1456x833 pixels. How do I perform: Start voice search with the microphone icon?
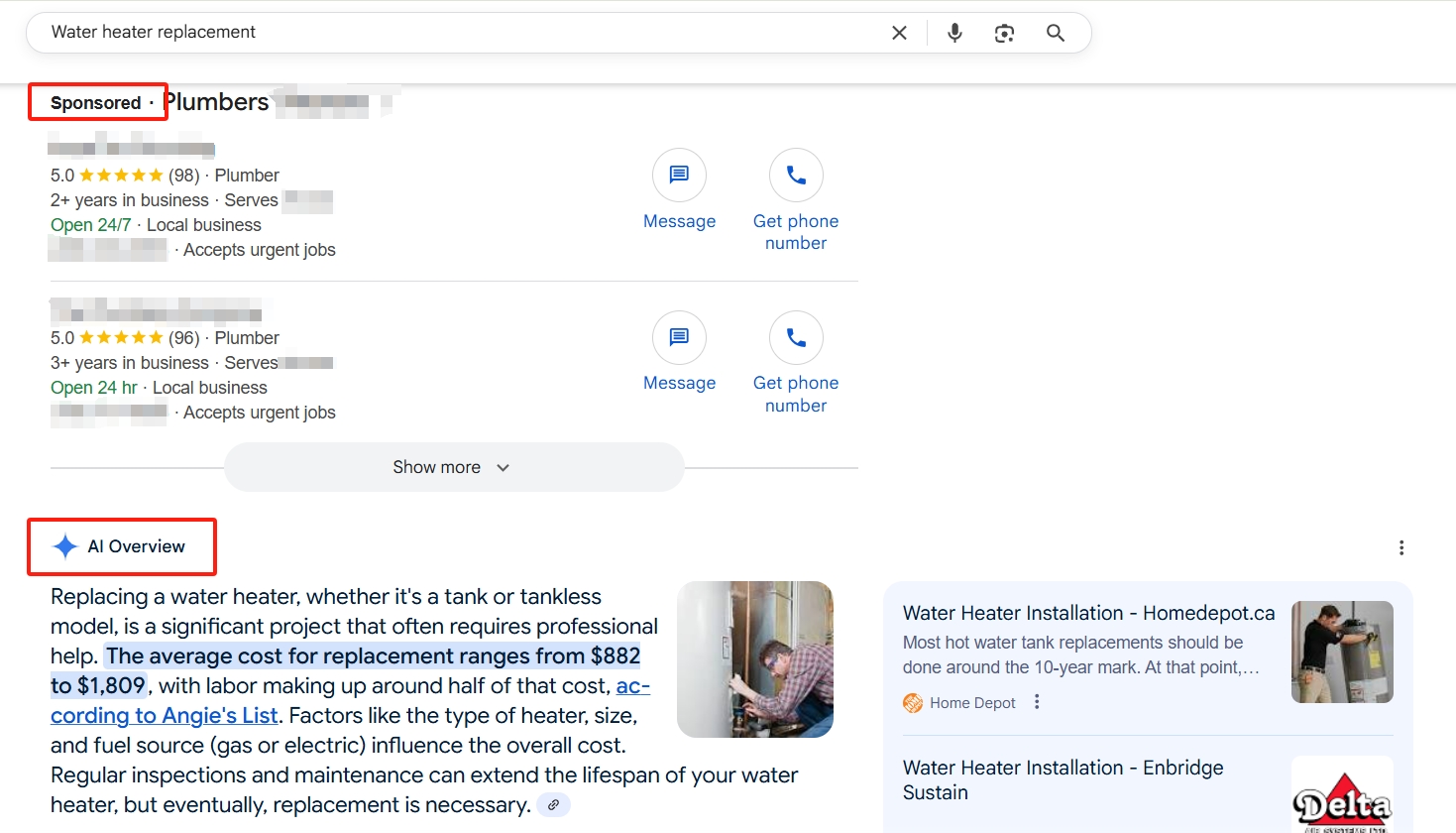(954, 33)
